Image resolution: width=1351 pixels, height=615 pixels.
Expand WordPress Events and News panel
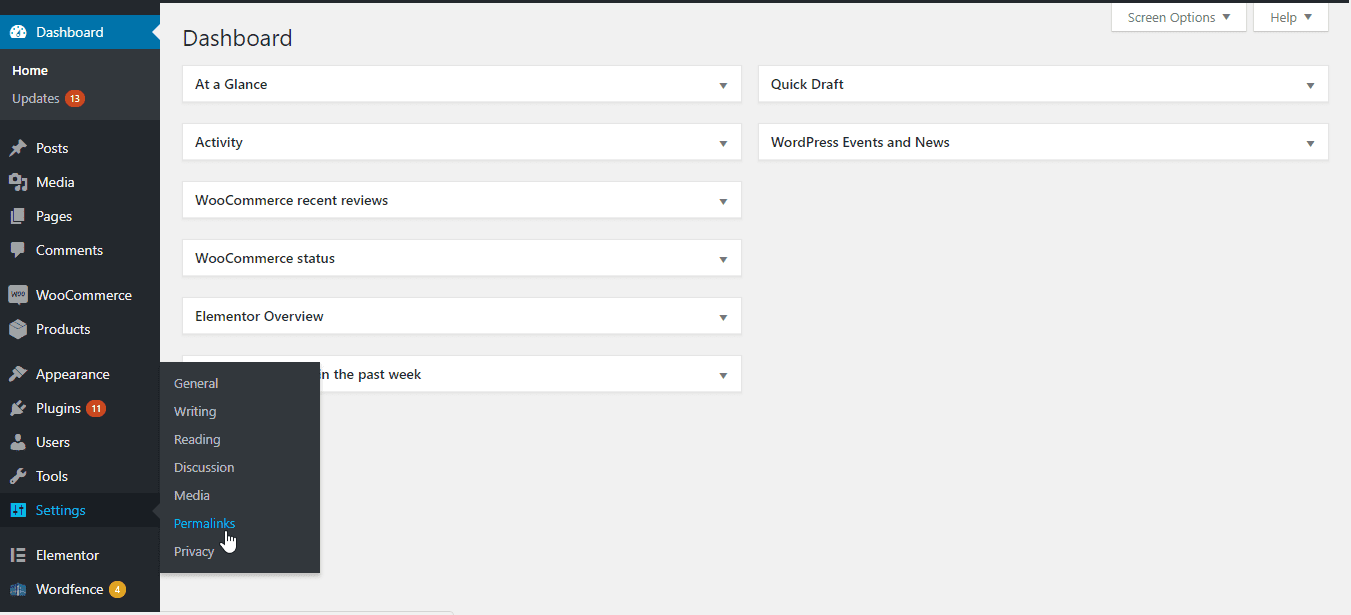coord(1310,143)
